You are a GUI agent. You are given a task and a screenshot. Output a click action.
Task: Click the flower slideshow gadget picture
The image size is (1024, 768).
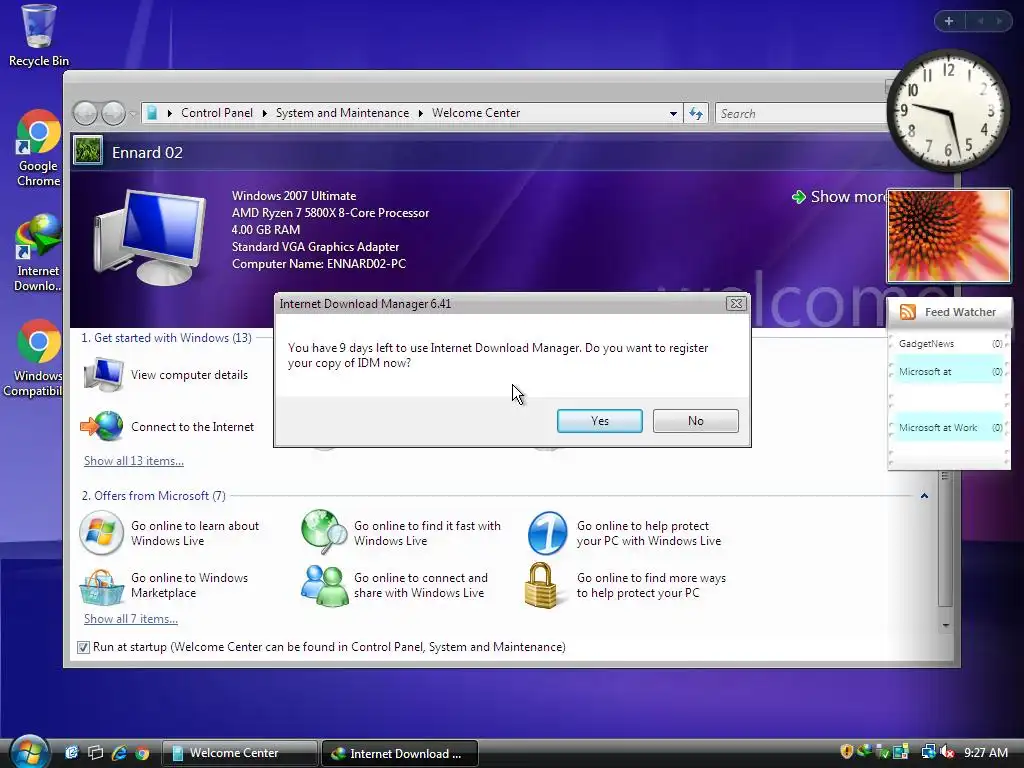click(x=949, y=236)
